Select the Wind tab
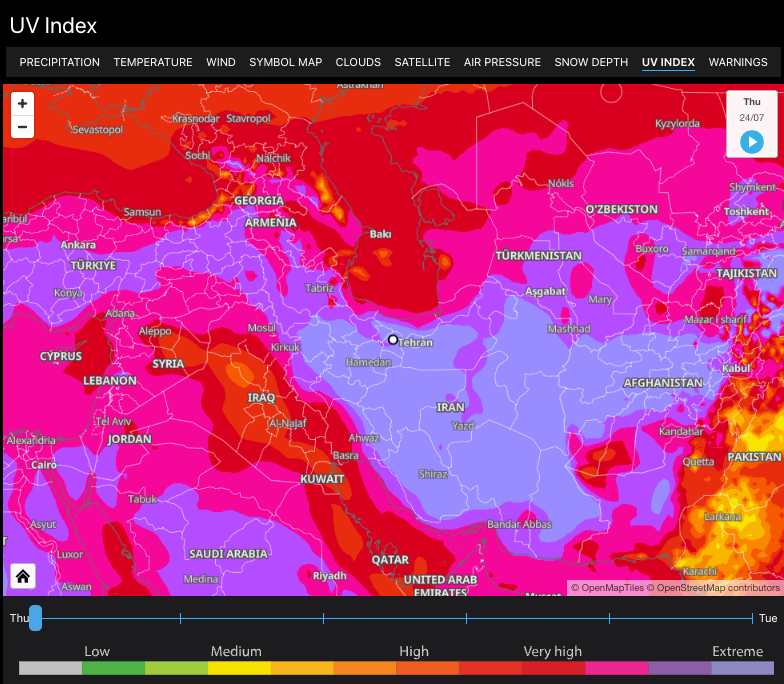 [221, 62]
